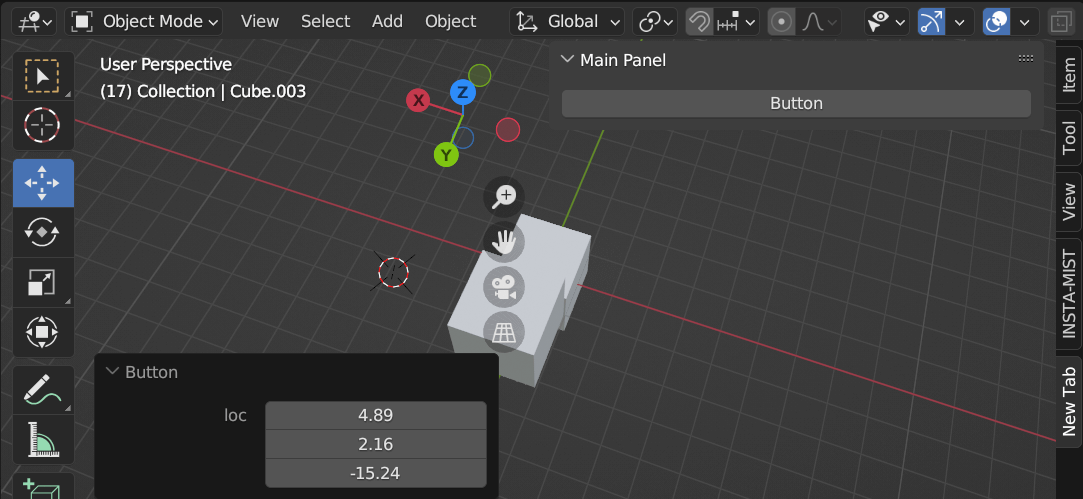Select the Move tool
This screenshot has height=499, width=1083.
click(42, 182)
